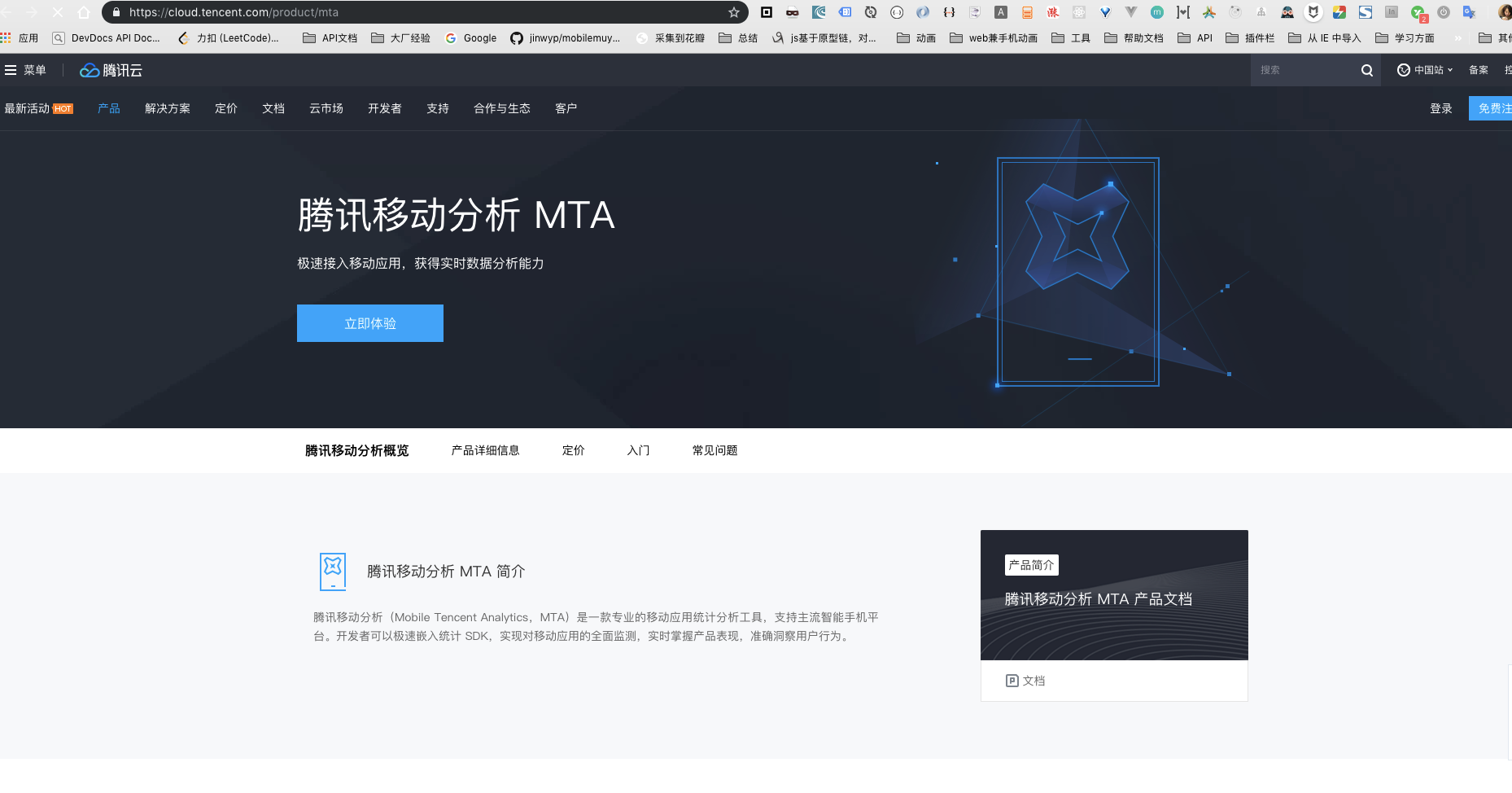
Task: Click the 立即体验 button
Action: (370, 323)
